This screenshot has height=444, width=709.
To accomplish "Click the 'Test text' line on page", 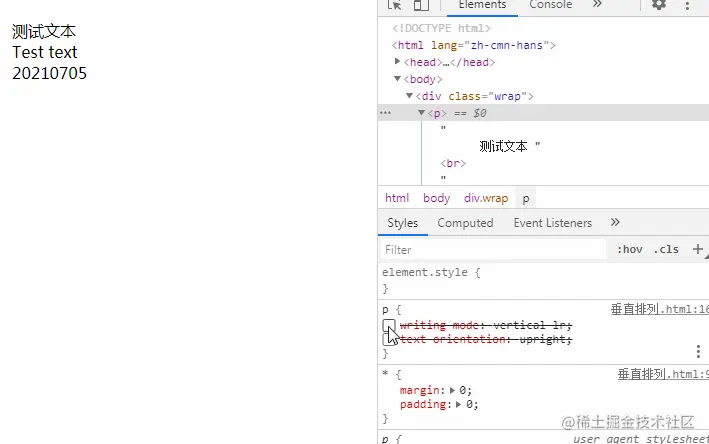I will (45, 52).
